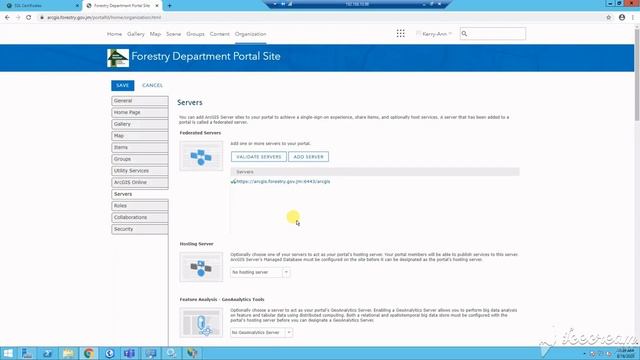Select Home Page settings tab
640x360 pixels.
point(140,112)
